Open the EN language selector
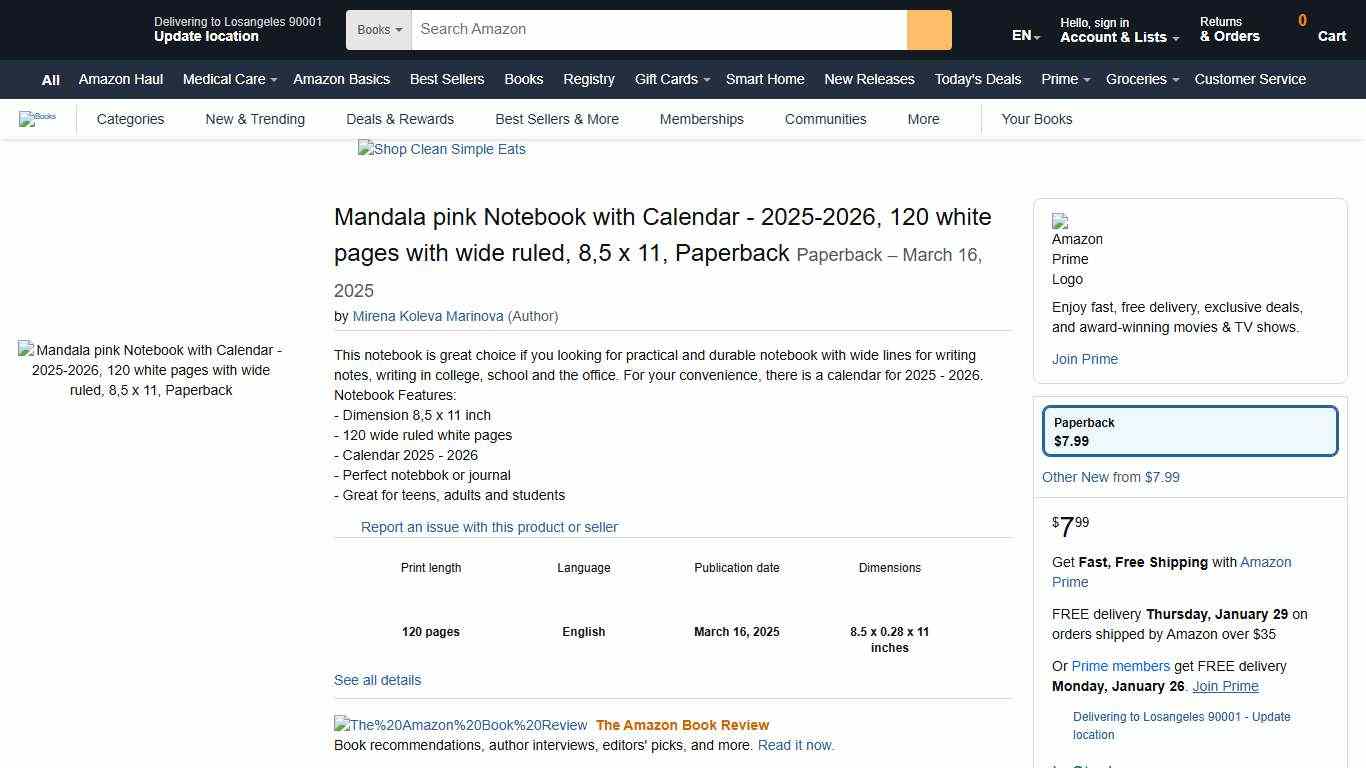Viewport: 1366px width, 768px height. click(x=1025, y=36)
